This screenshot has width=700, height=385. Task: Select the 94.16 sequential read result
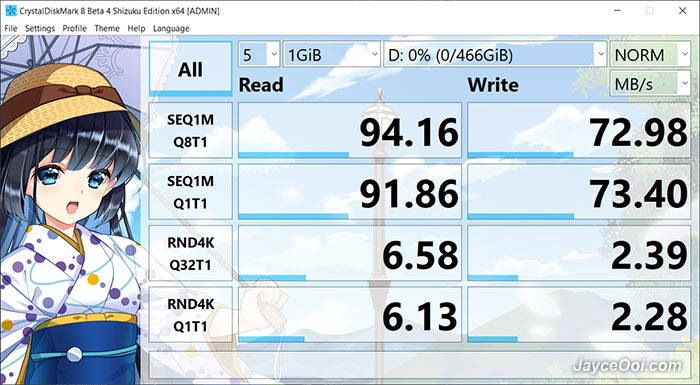[350, 130]
